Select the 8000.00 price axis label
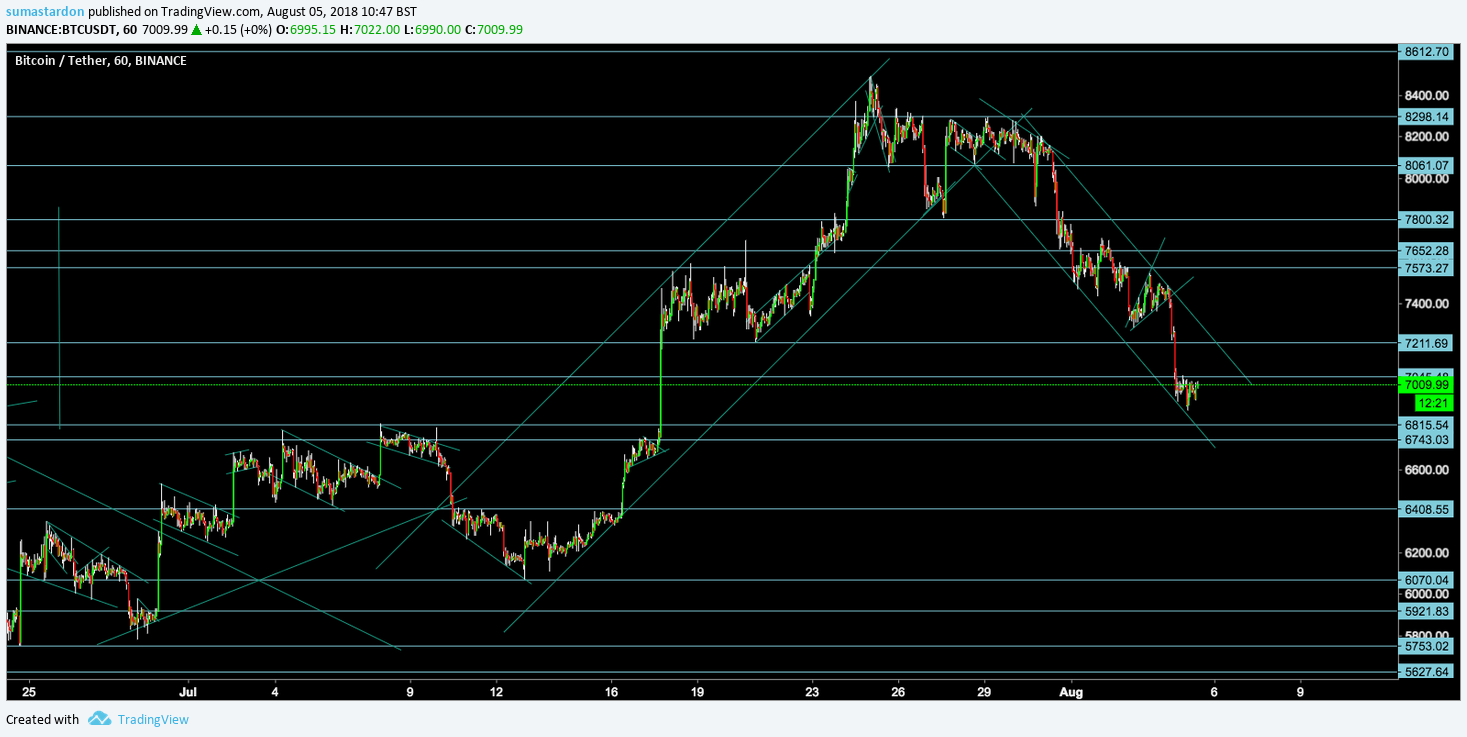This screenshot has width=1467, height=737. pos(1427,179)
